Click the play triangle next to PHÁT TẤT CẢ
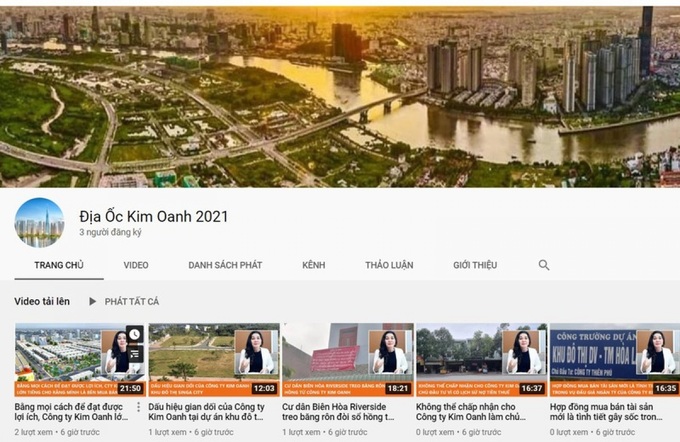680x442 pixels. pyautogui.click(x=92, y=301)
